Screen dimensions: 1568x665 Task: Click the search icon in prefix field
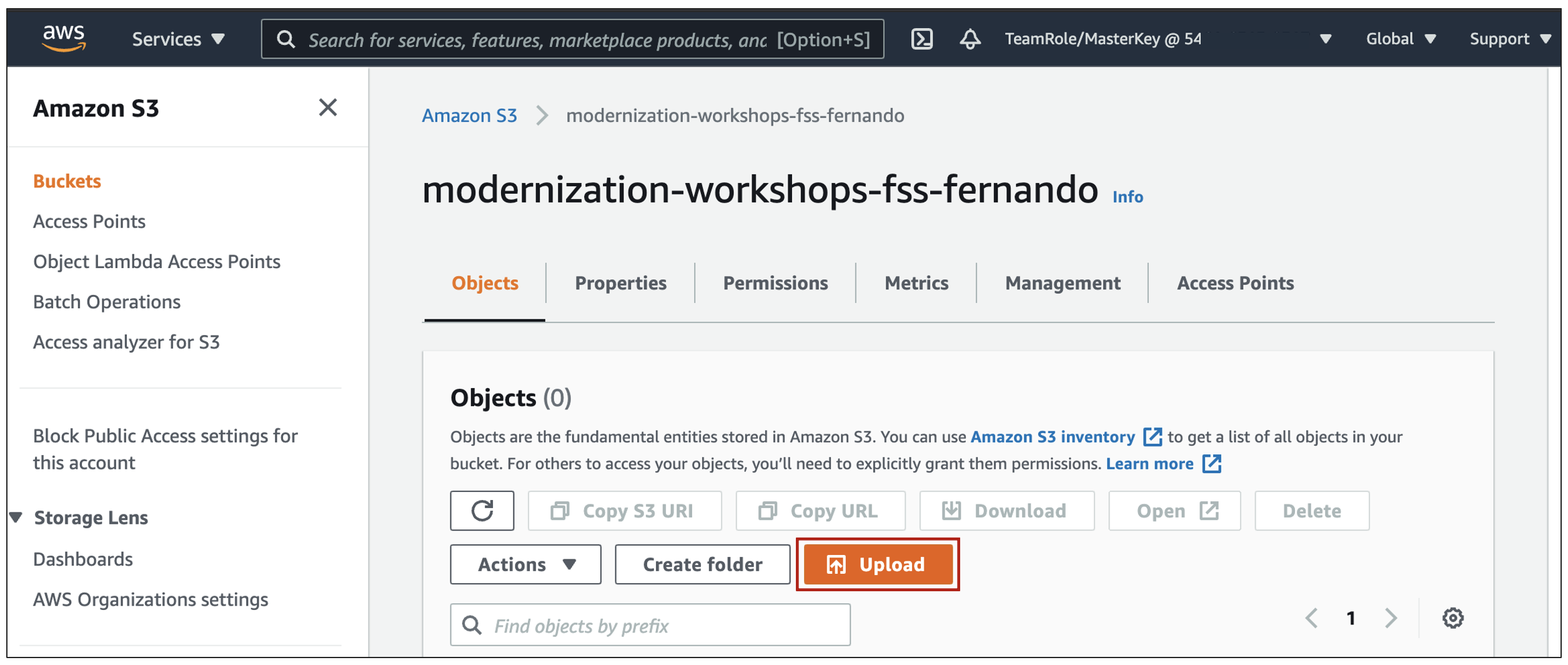click(x=472, y=626)
